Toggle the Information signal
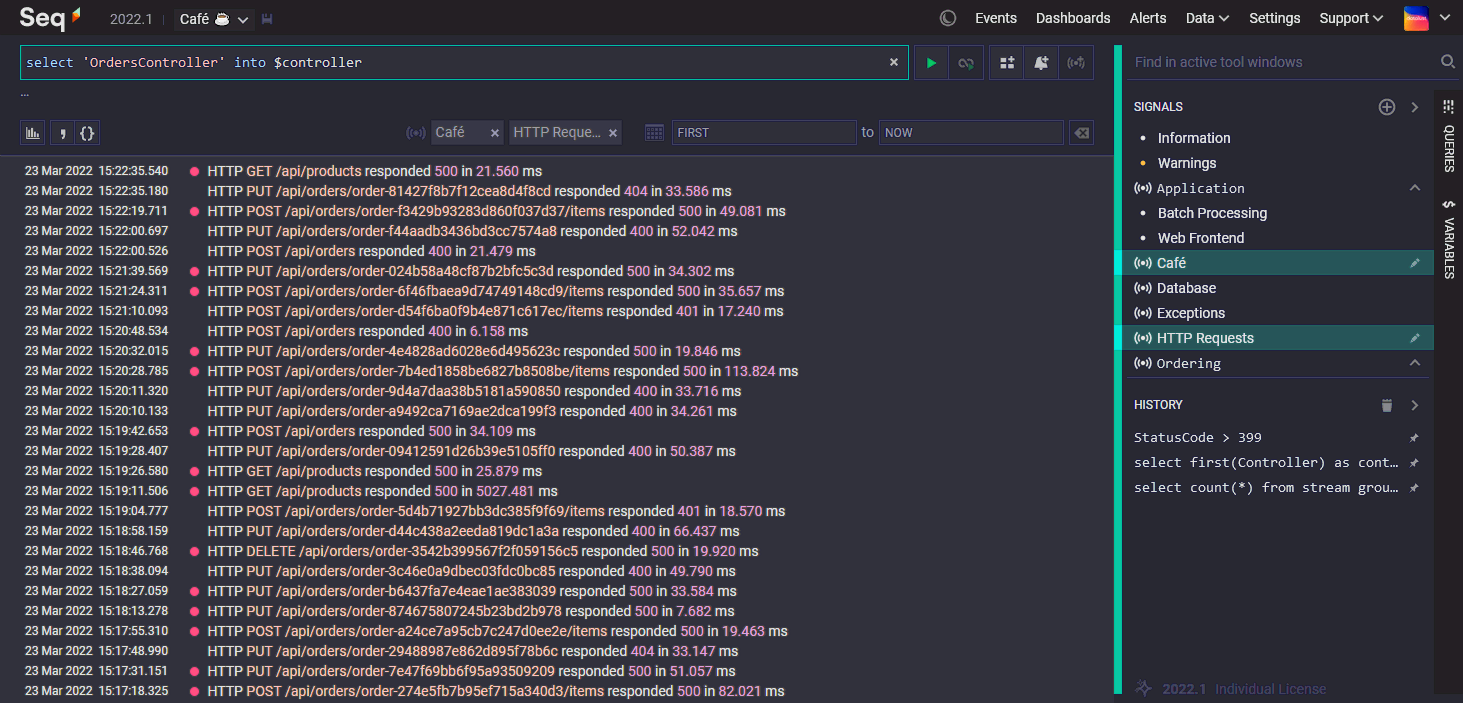This screenshot has height=703, width=1463. [1194, 138]
